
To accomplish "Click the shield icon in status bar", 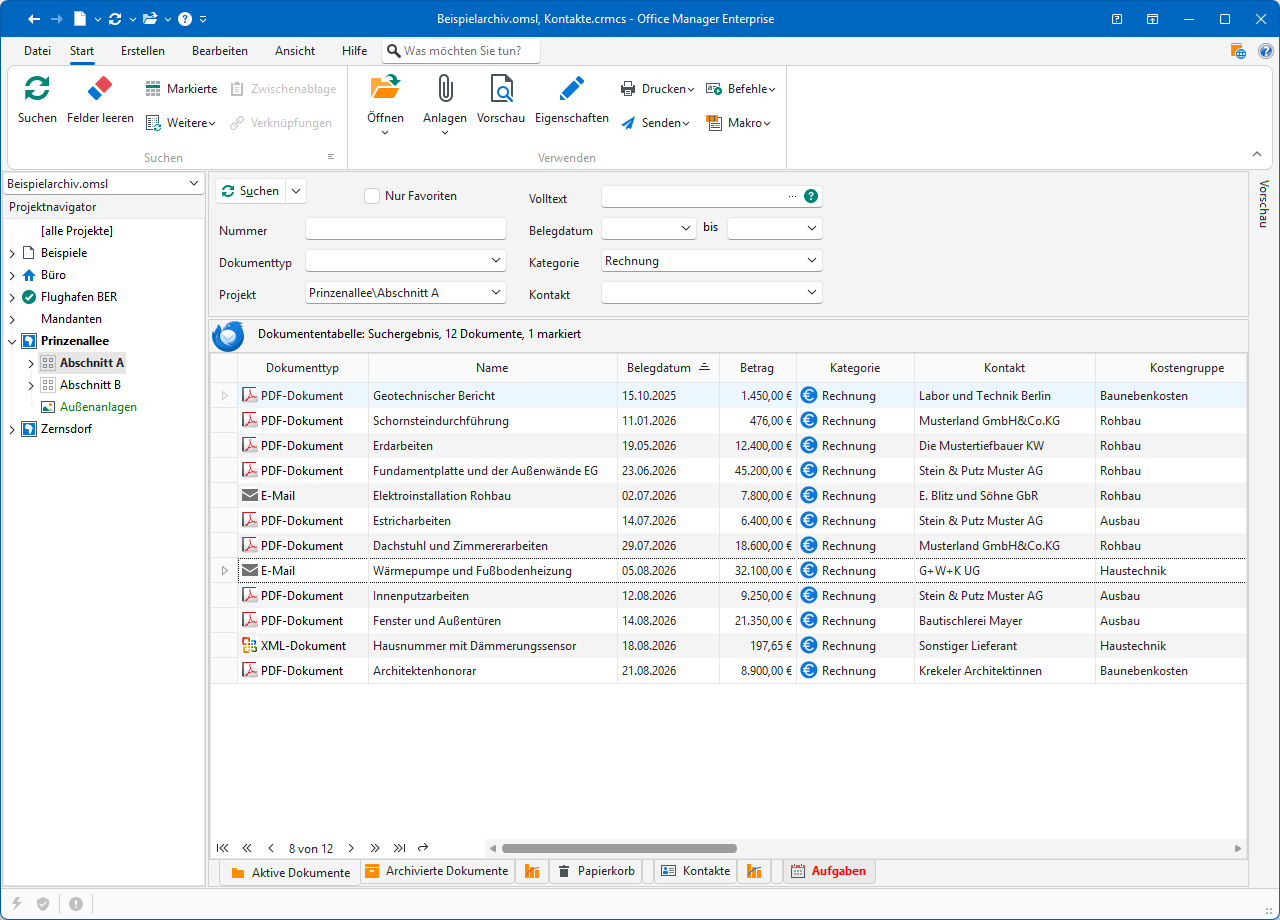I will pyautogui.click(x=43, y=903).
